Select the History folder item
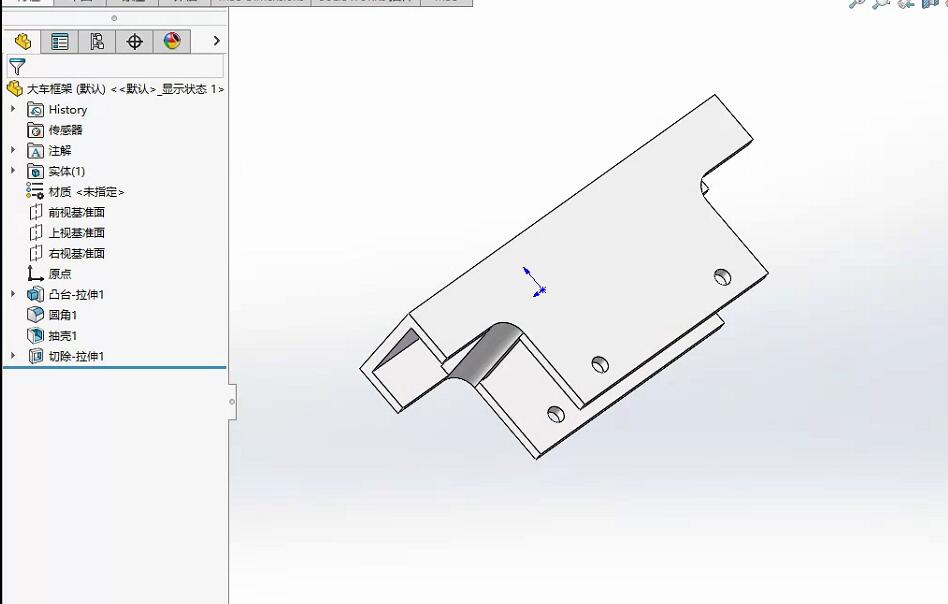Viewport: 948px width, 604px height. [57, 109]
